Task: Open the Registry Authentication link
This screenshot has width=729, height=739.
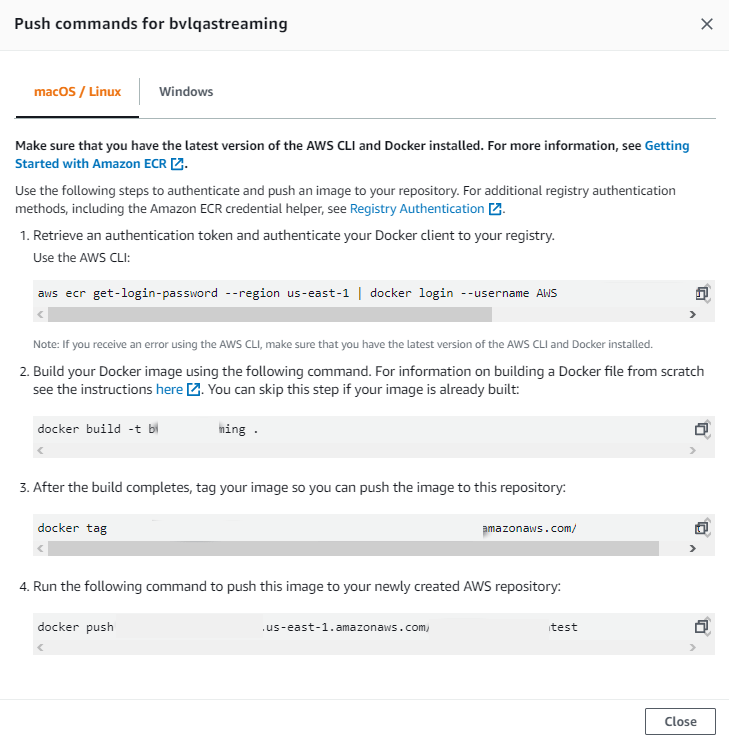Action: pyautogui.click(x=417, y=209)
